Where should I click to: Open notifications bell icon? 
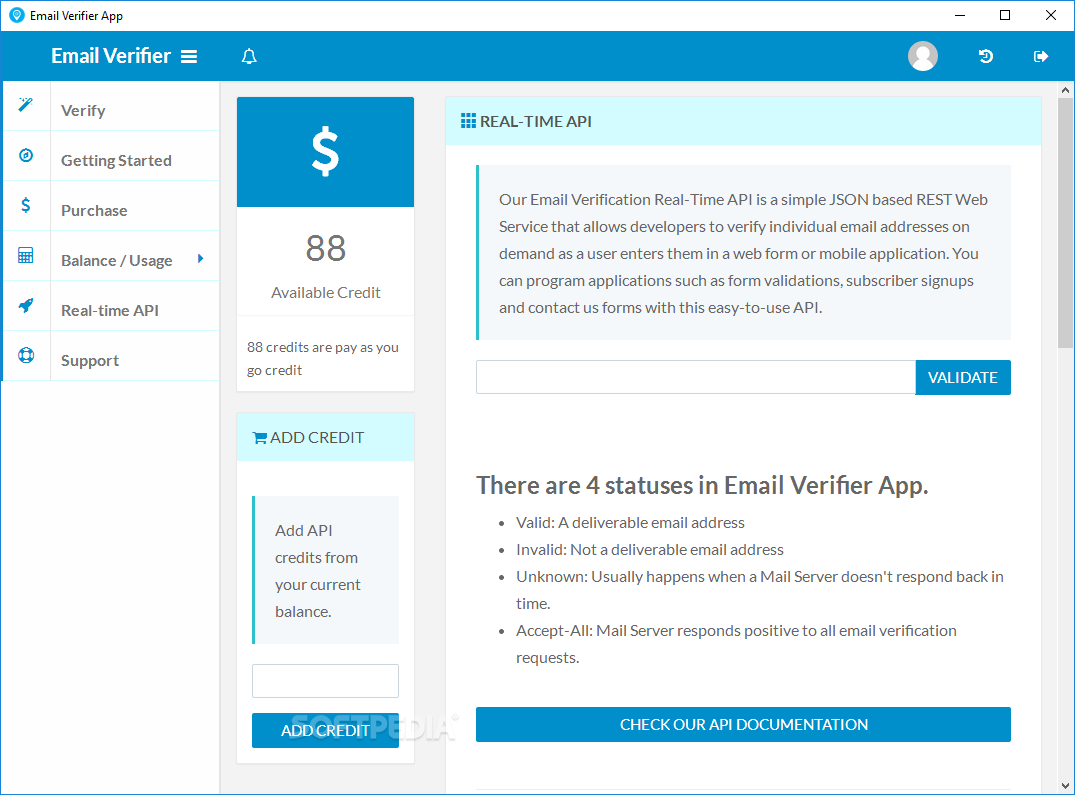250,56
